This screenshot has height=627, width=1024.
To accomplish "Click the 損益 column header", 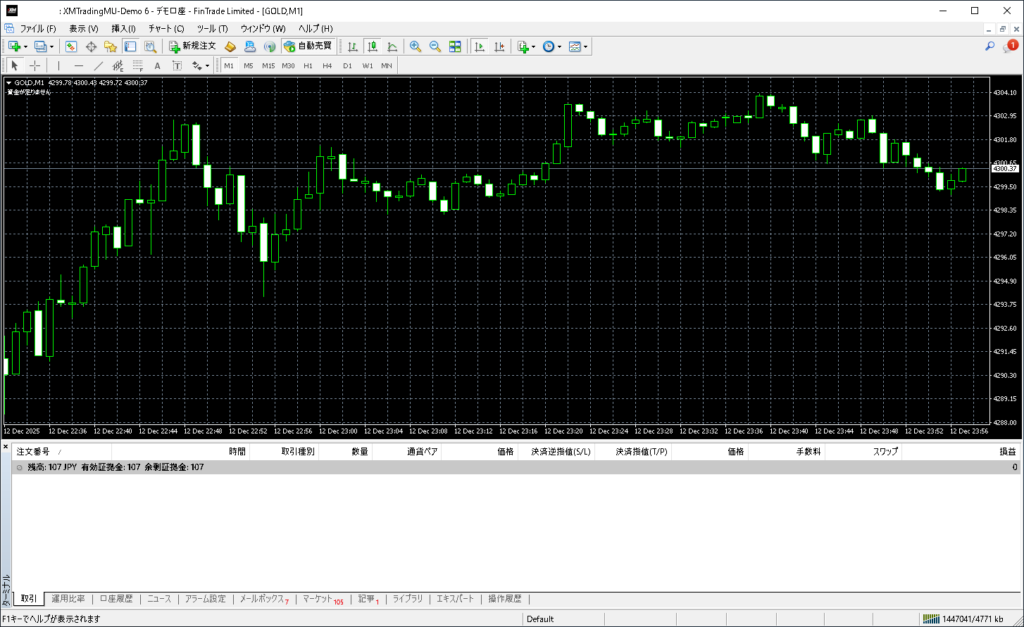I will (x=1007, y=452).
